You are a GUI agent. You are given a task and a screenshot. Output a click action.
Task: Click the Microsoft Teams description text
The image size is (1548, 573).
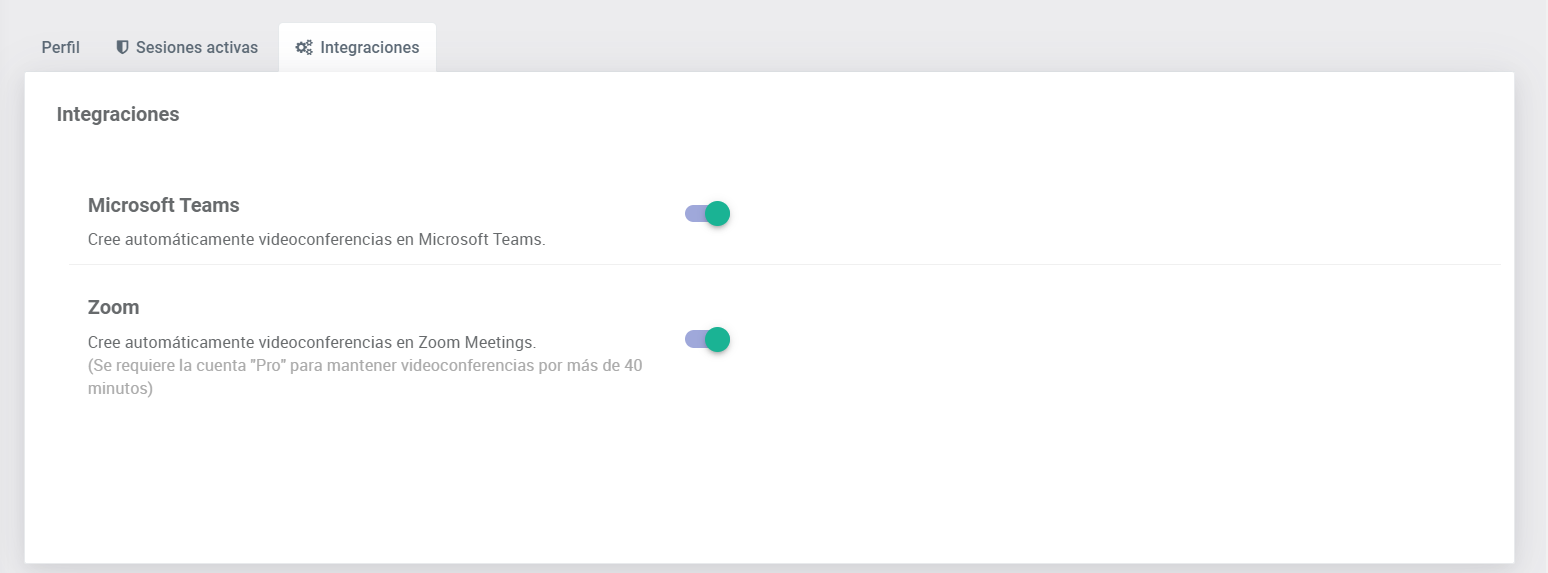click(x=316, y=240)
